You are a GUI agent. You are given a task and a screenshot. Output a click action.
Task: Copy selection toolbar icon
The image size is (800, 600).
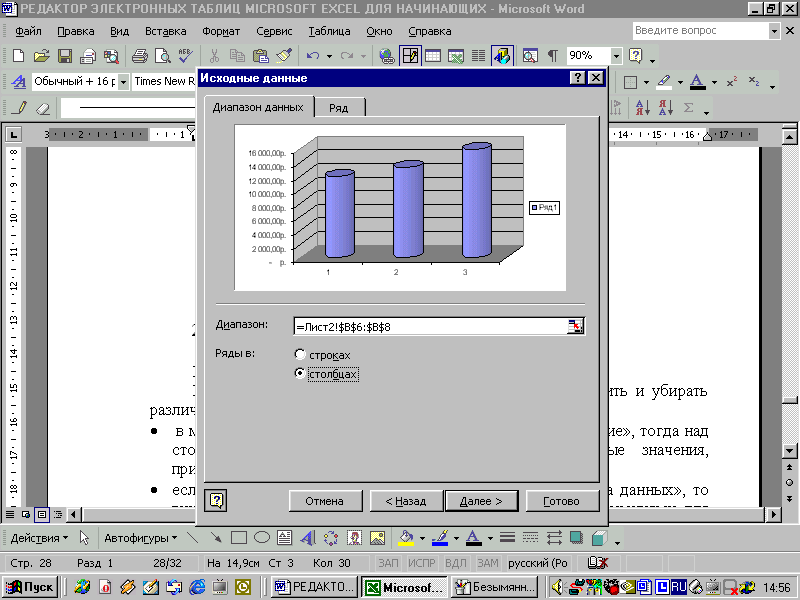[x=237, y=56]
